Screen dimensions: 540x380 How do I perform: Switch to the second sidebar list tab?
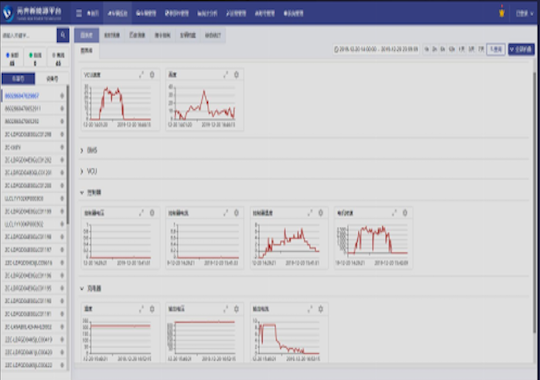(x=52, y=79)
